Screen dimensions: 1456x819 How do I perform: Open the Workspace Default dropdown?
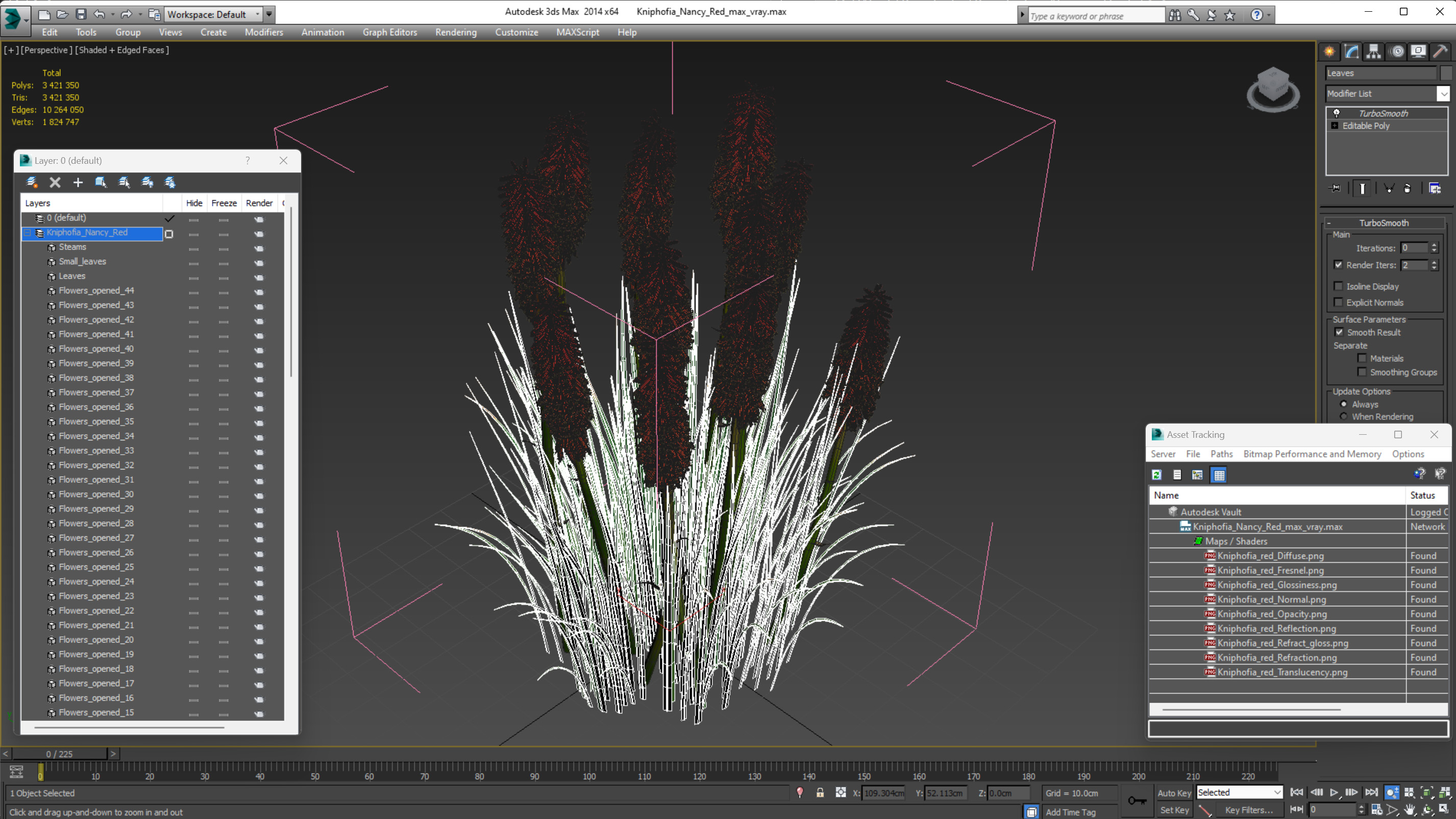[x=258, y=14]
